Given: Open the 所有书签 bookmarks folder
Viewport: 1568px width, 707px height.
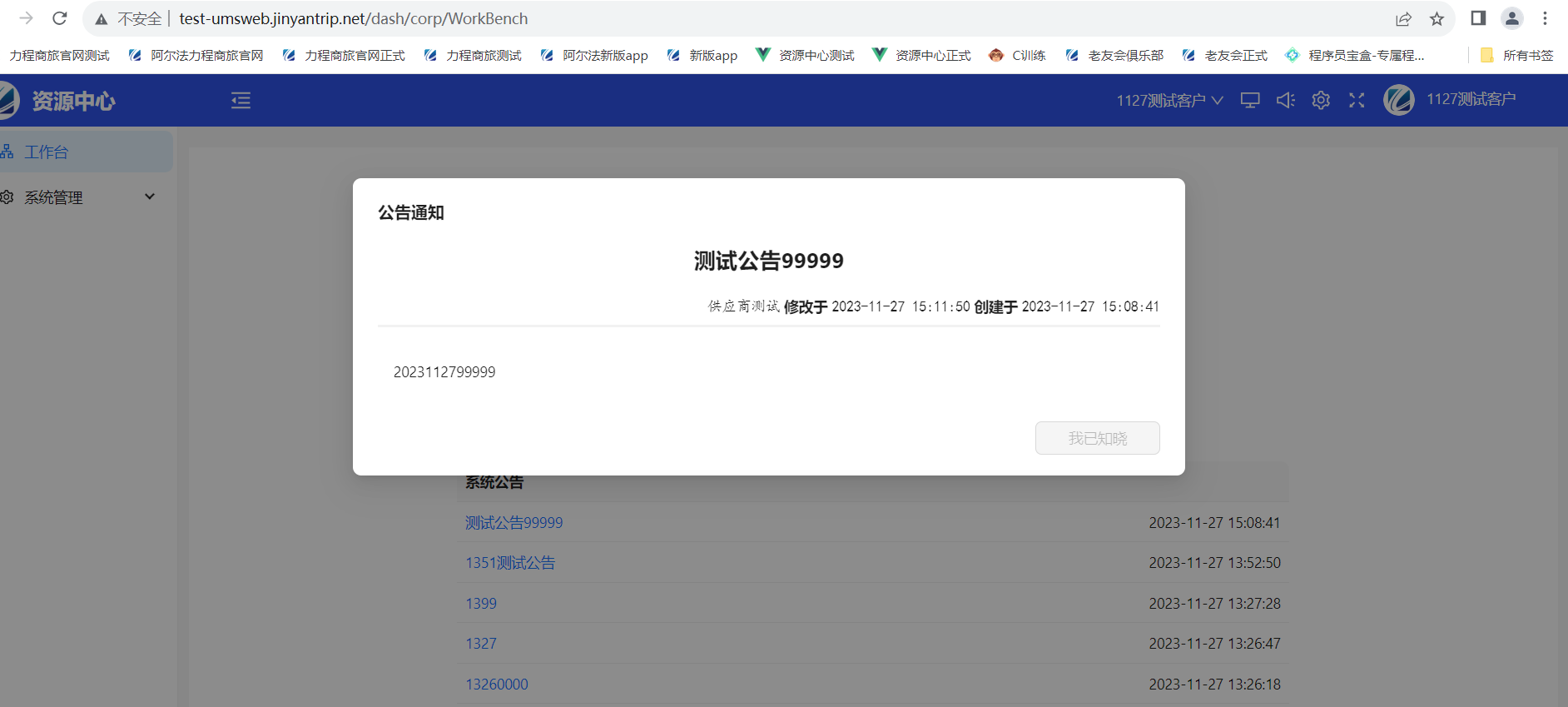Looking at the screenshot, I should coord(1517,56).
